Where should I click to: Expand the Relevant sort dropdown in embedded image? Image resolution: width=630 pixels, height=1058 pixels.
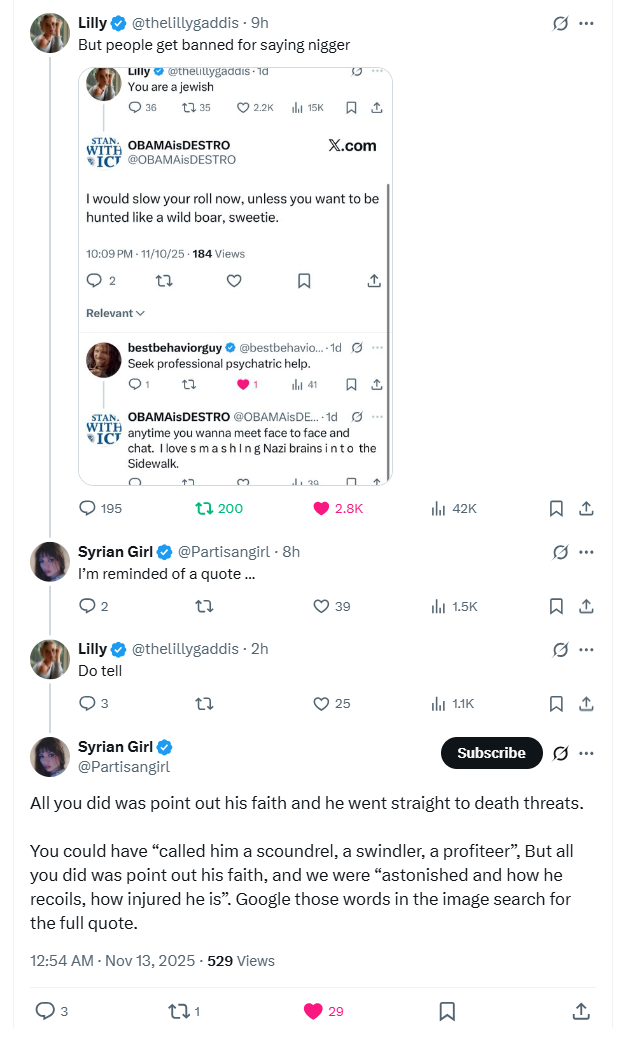pos(115,313)
